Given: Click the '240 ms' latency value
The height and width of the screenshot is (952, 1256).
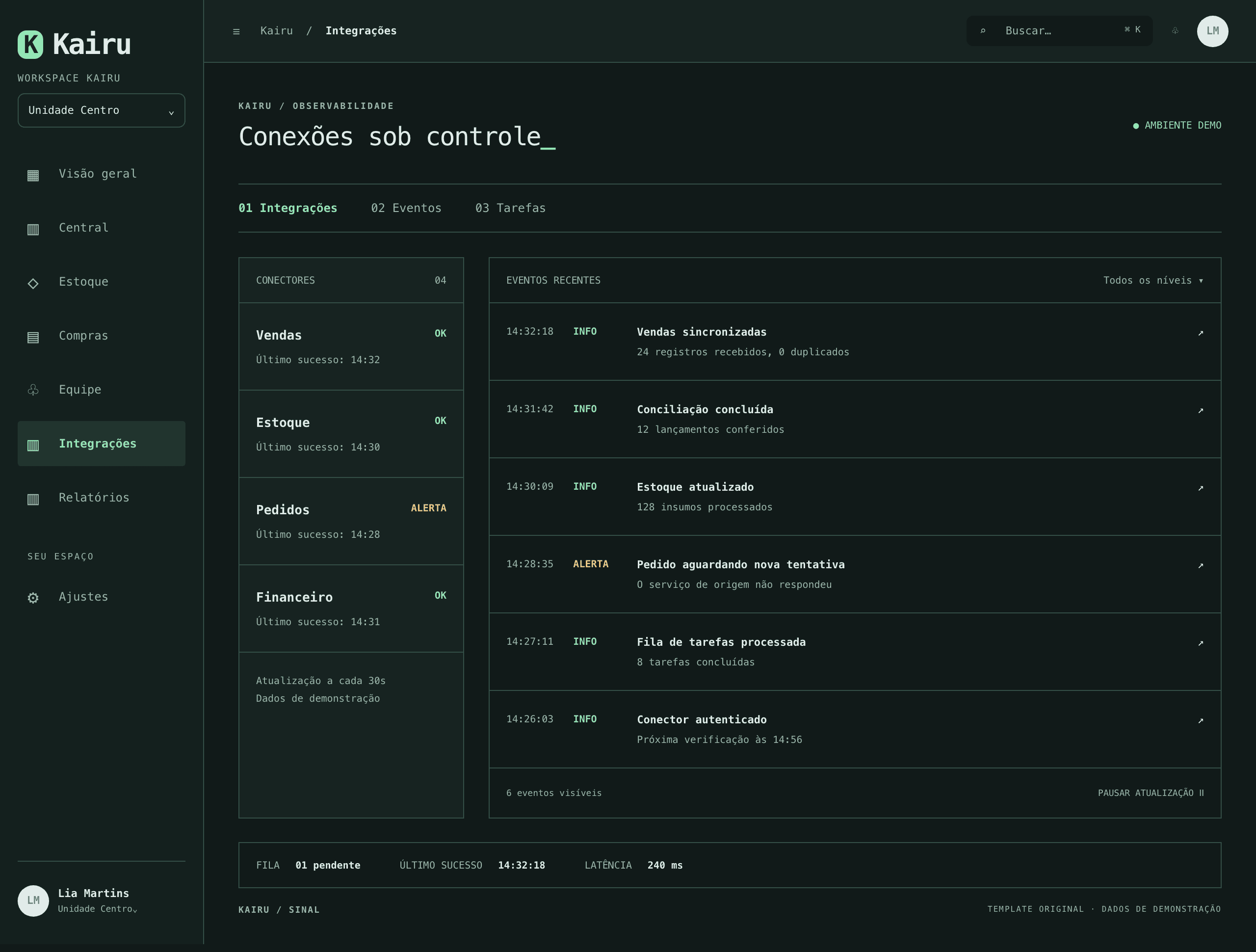Looking at the screenshot, I should 665,865.
